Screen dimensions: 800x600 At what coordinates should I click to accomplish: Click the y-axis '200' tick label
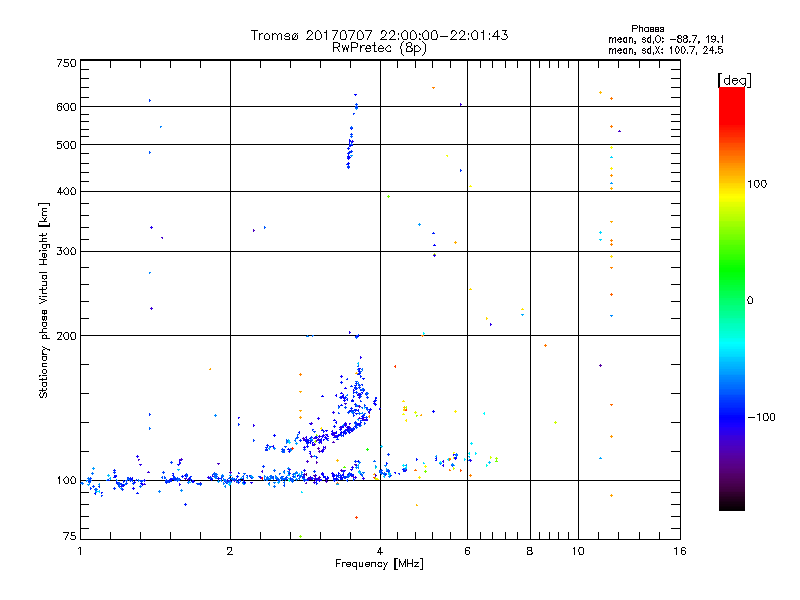[x=66, y=336]
